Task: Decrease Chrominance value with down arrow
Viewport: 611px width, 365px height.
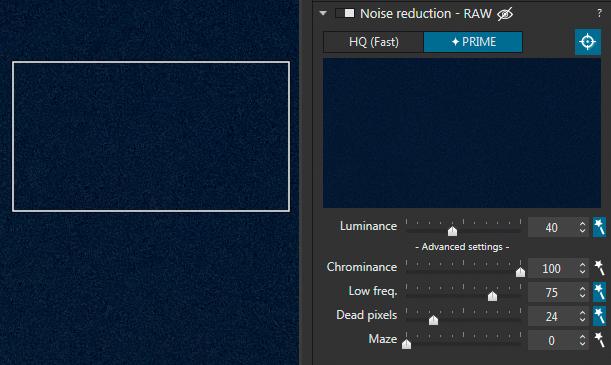Action: pyautogui.click(x=582, y=272)
